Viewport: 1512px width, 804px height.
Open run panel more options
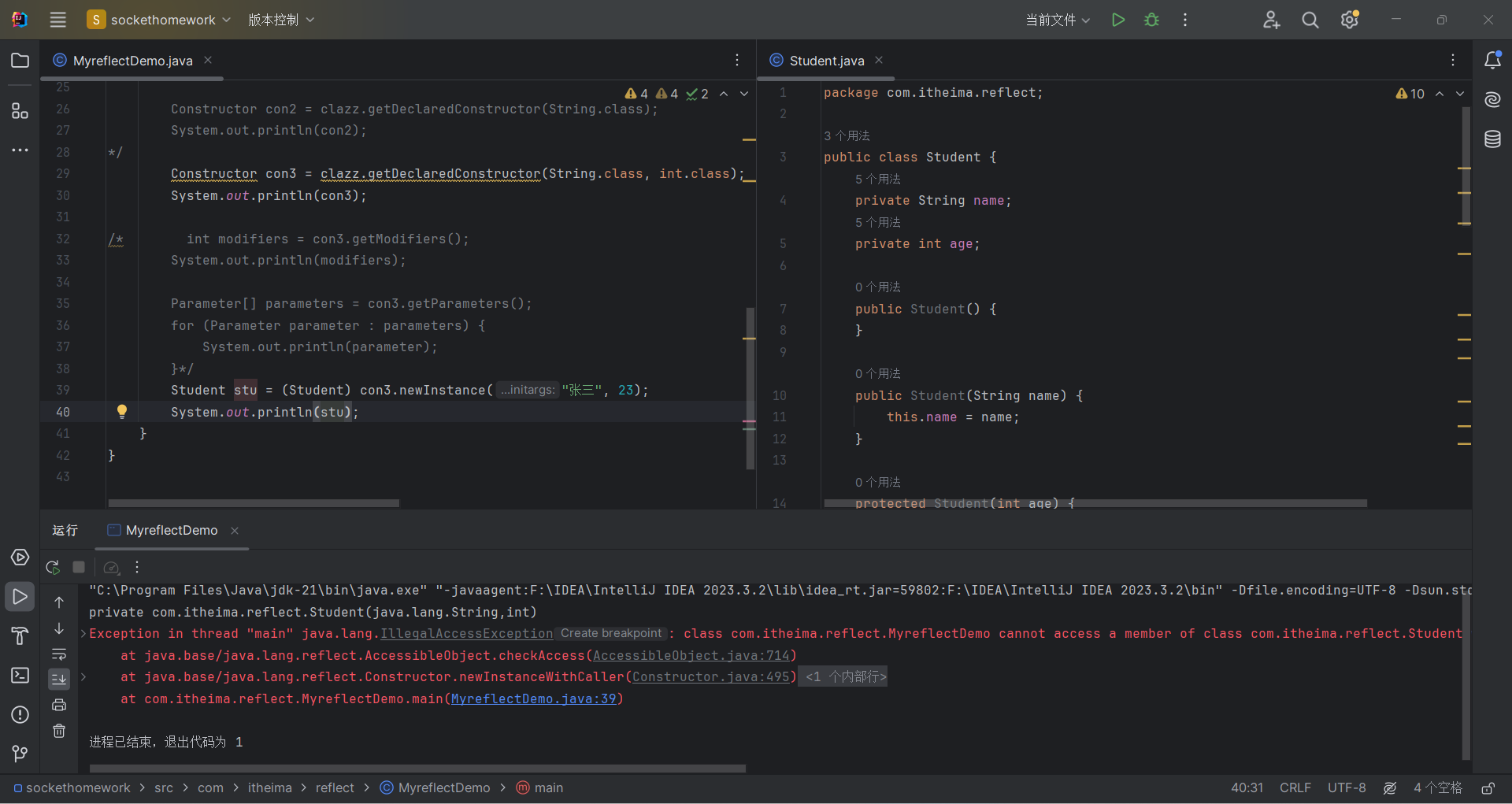coord(137,567)
